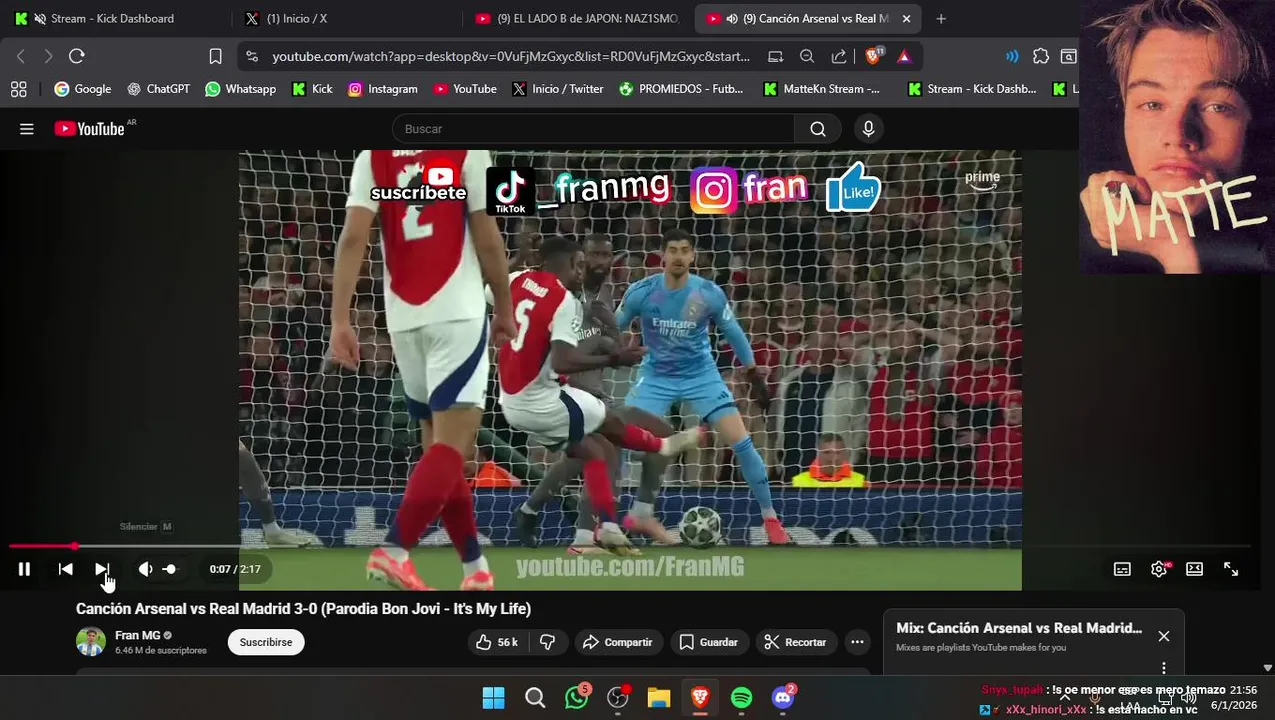Open the Whatsapp bookmark

(x=240, y=89)
